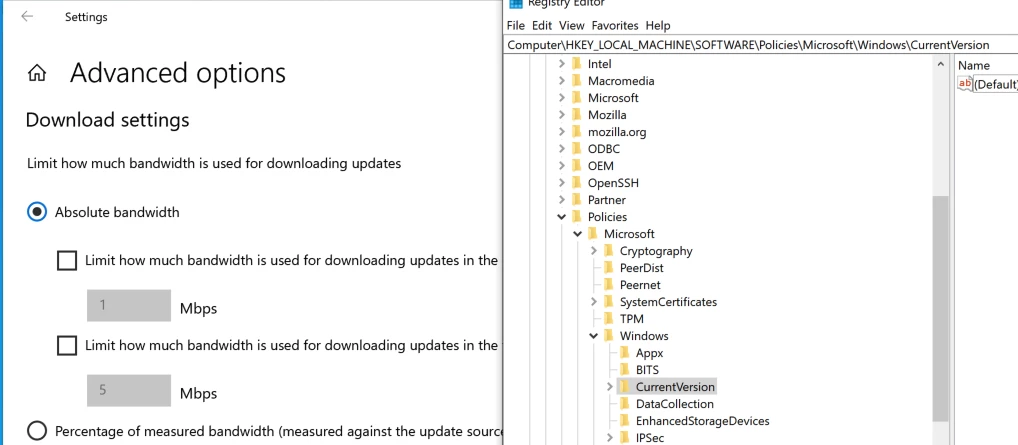
Task: Select the PeerDist folder icon
Action: (608, 268)
